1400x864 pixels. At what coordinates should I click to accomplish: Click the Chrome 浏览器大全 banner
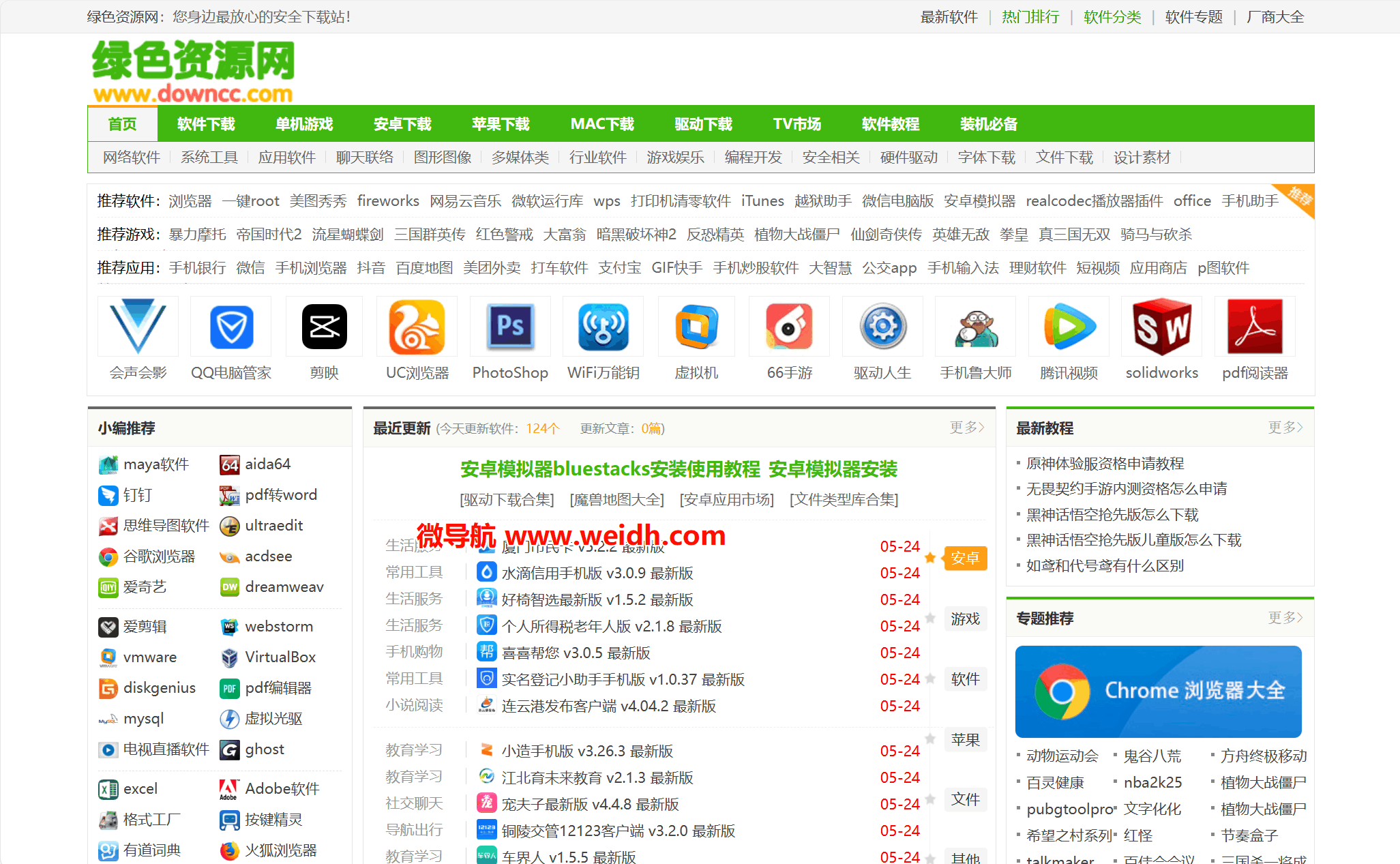1159,691
